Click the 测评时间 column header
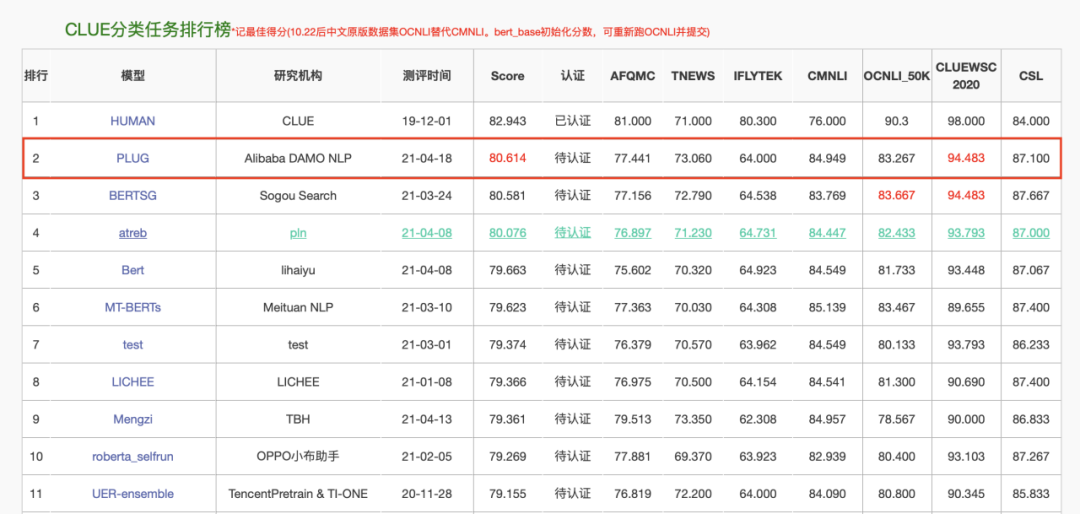This screenshot has height=514, width=1080. pos(426,76)
